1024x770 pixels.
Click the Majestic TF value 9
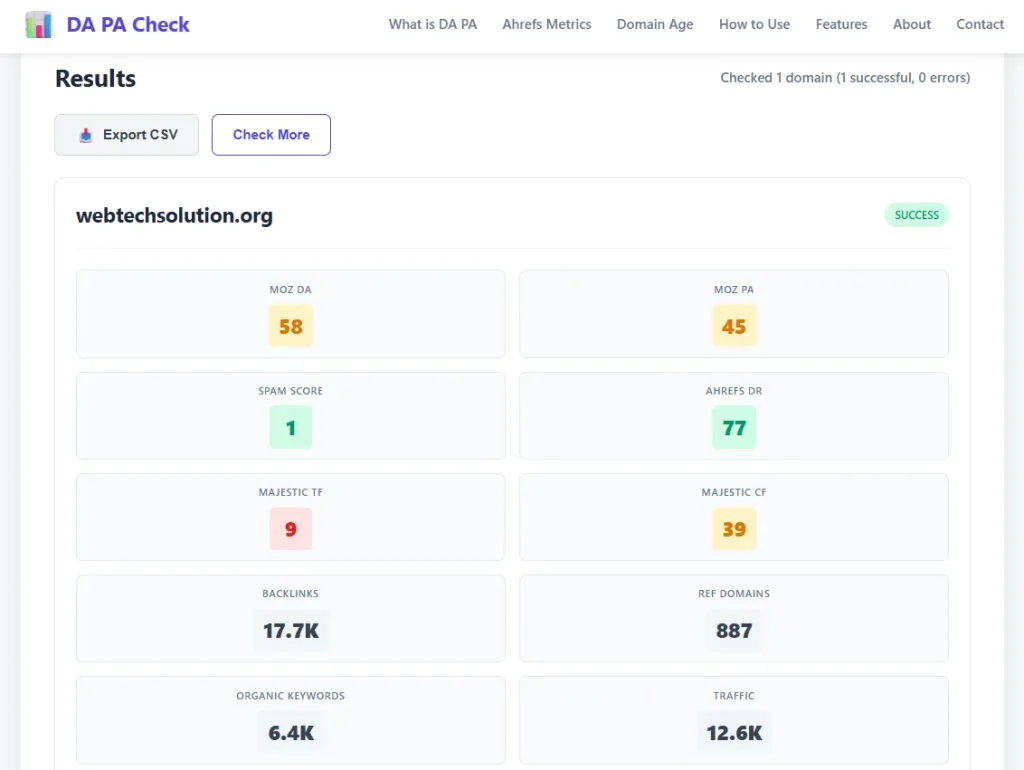pyautogui.click(x=291, y=528)
